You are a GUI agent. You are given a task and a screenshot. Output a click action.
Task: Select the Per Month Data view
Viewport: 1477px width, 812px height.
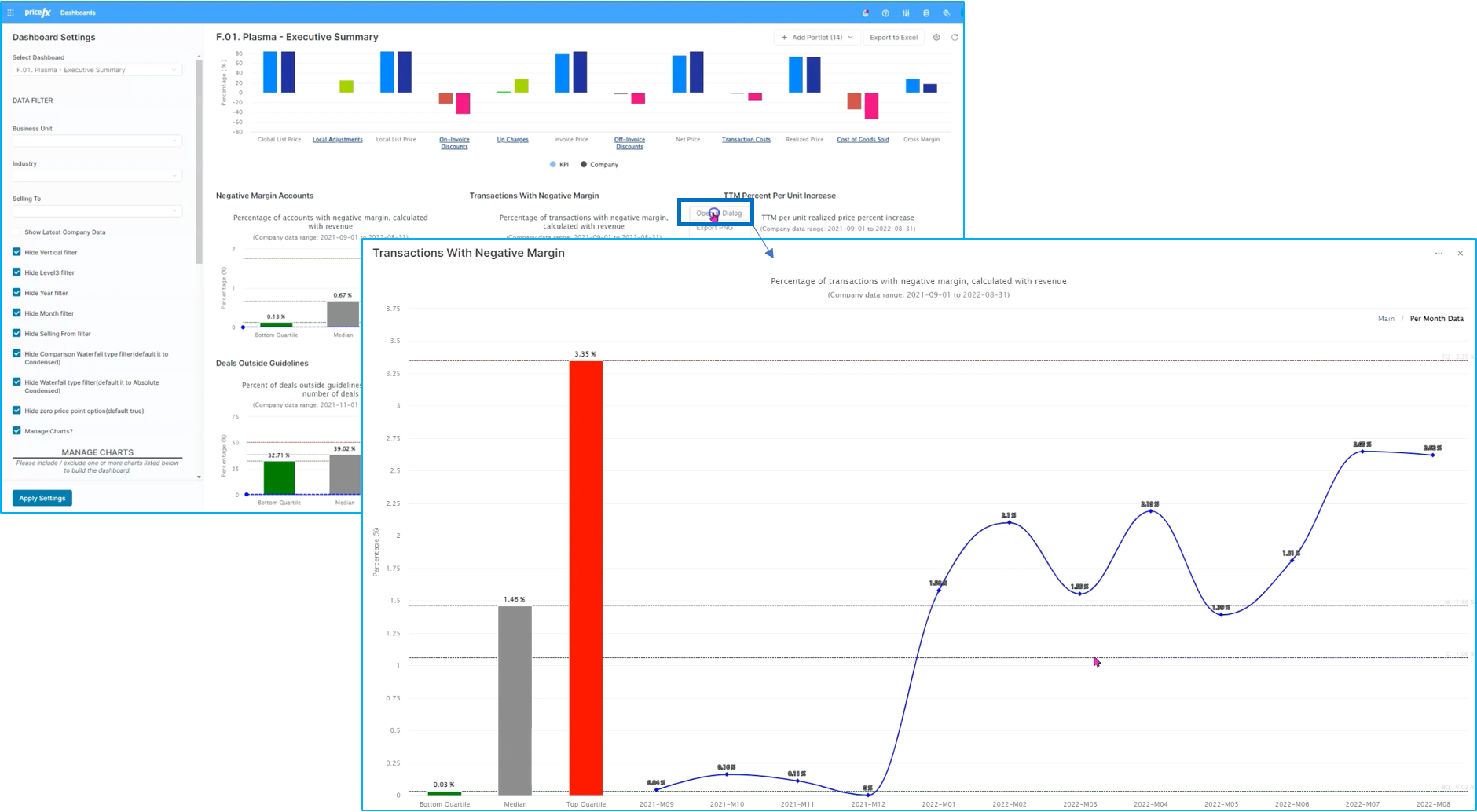1436,319
